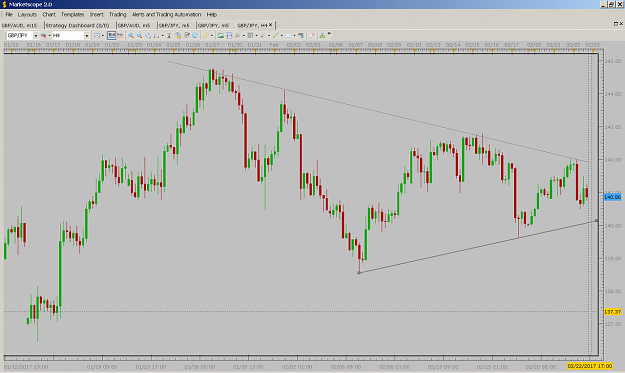Switch to the GBP/AUD, m15 tab
Viewport: 625px width, 373px height.
(x=19, y=25)
